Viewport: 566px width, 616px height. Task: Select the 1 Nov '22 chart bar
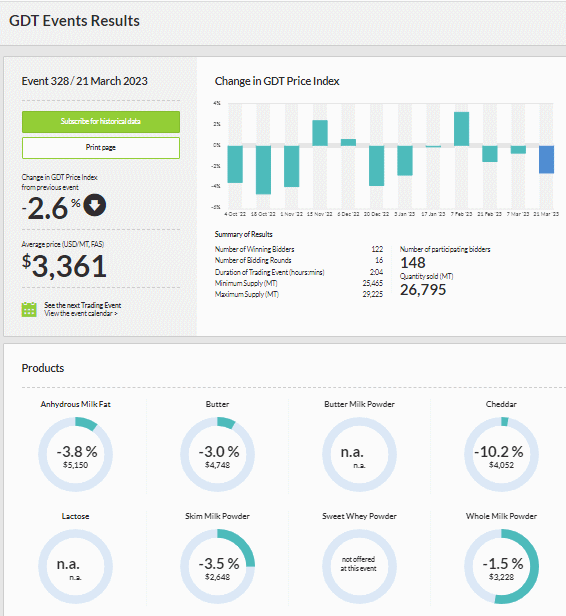(291, 166)
